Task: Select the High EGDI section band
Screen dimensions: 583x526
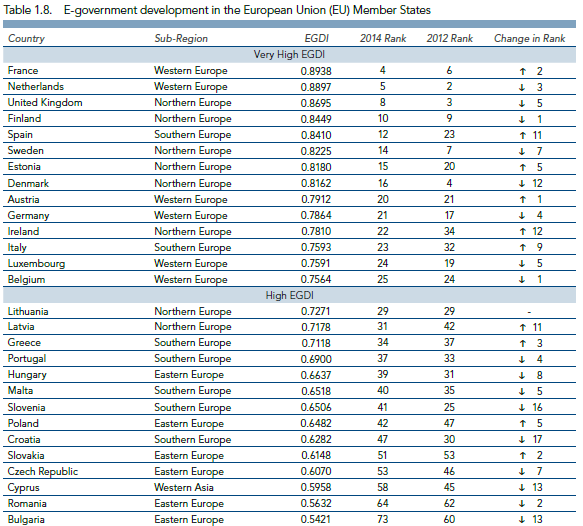Action: coord(289,296)
